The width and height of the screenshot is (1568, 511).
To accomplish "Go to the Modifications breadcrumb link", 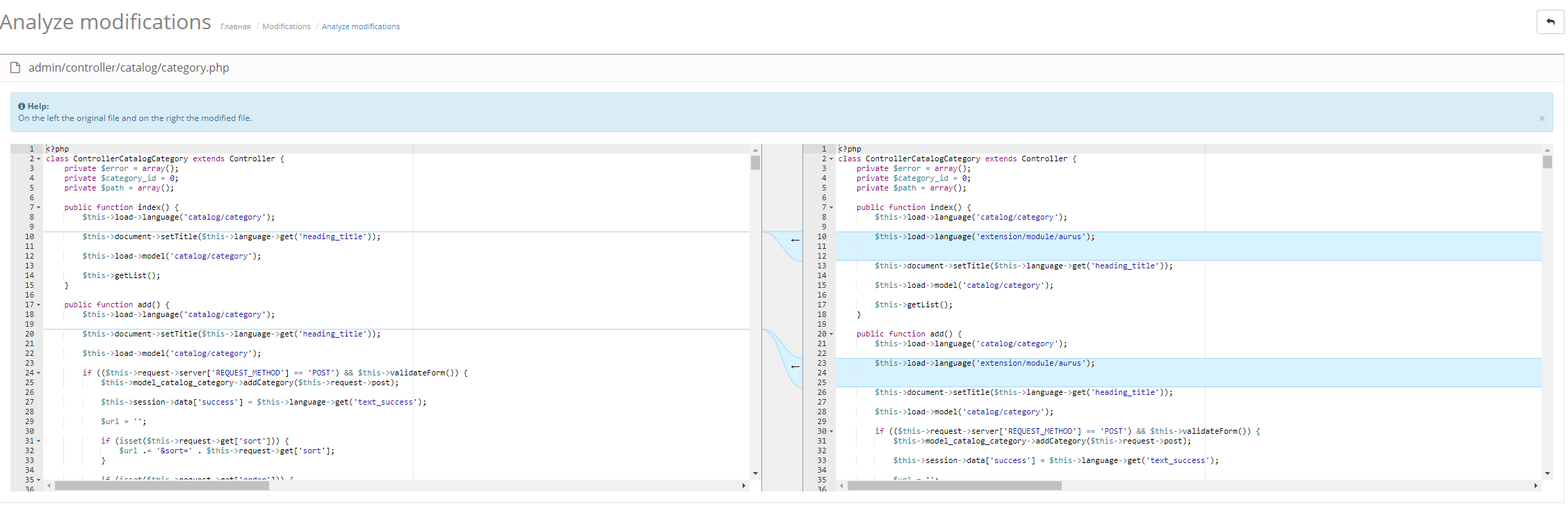I will click(286, 26).
